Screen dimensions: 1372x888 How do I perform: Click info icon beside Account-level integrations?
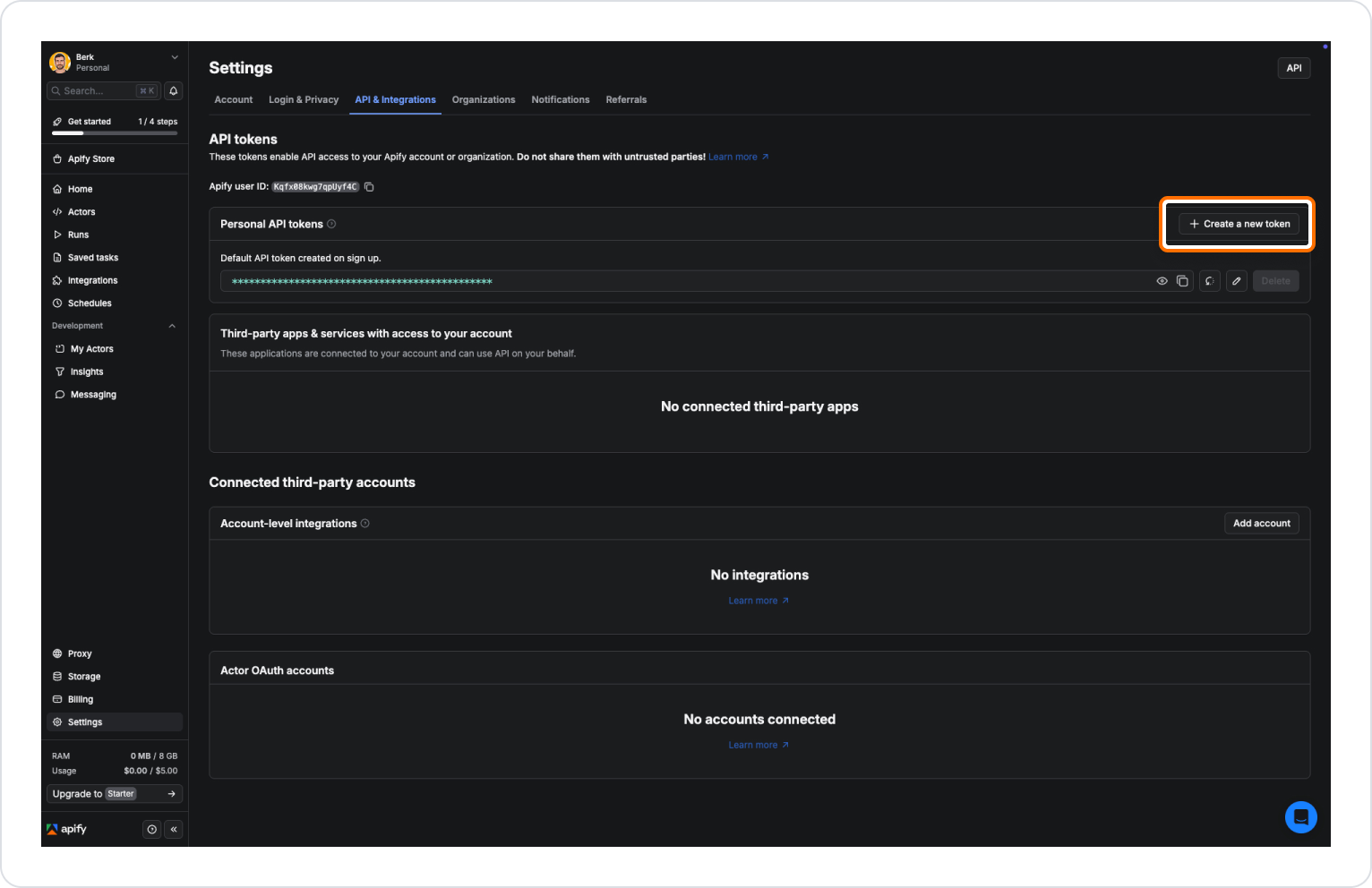click(365, 524)
